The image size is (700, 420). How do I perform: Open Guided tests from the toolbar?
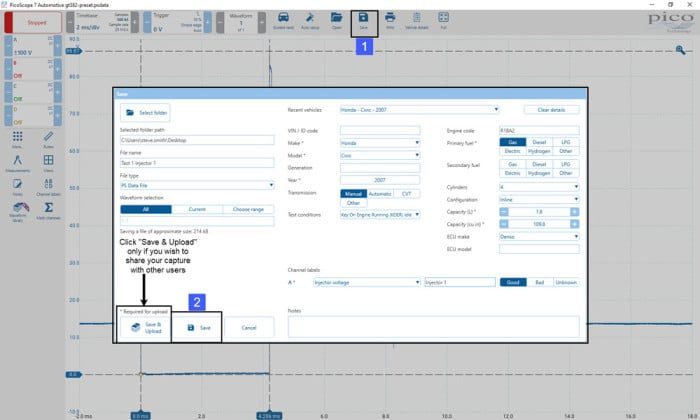pyautogui.click(x=283, y=21)
